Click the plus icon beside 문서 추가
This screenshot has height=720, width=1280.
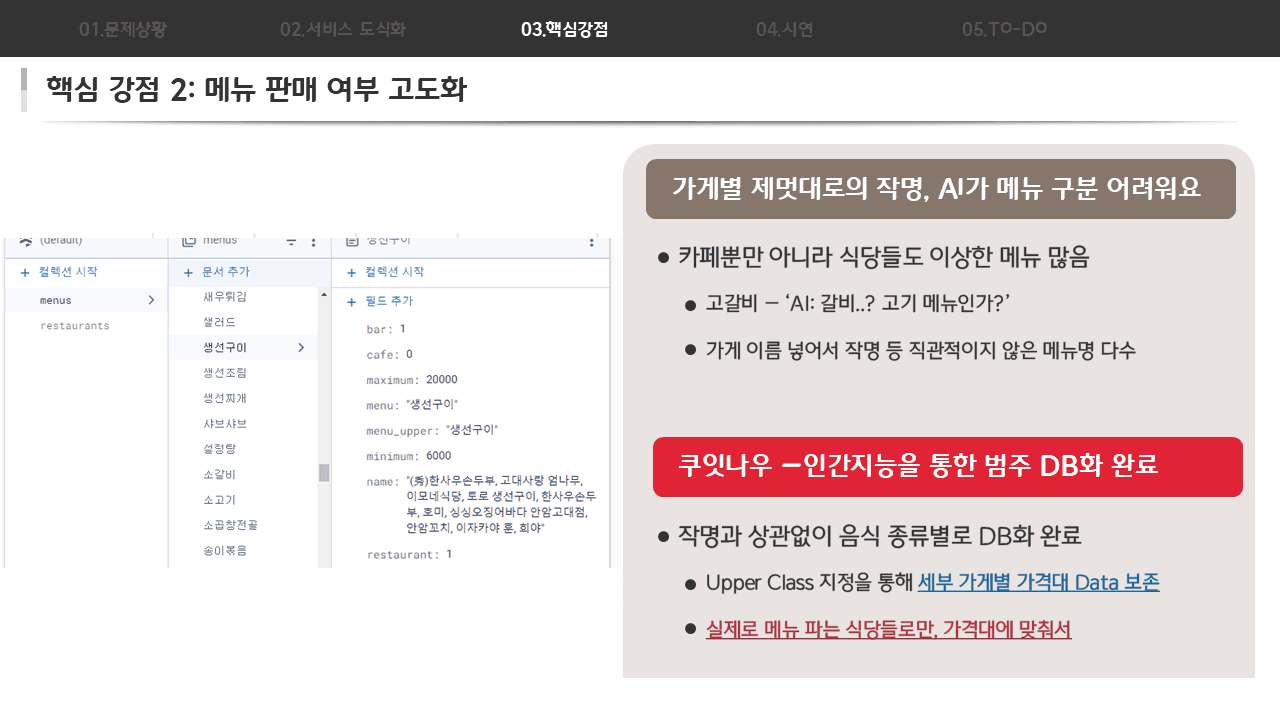tap(187, 272)
